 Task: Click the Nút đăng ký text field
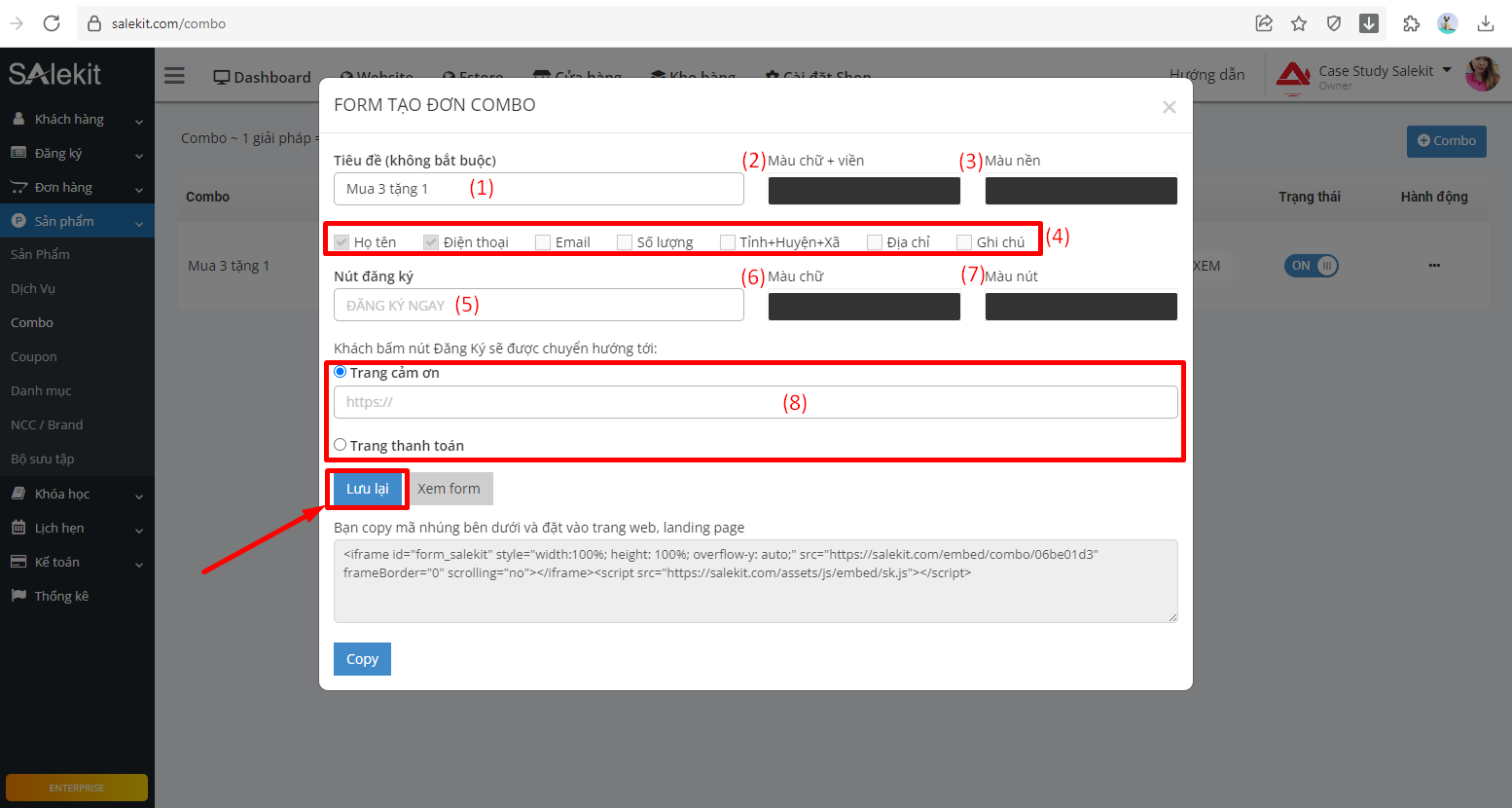(x=539, y=305)
